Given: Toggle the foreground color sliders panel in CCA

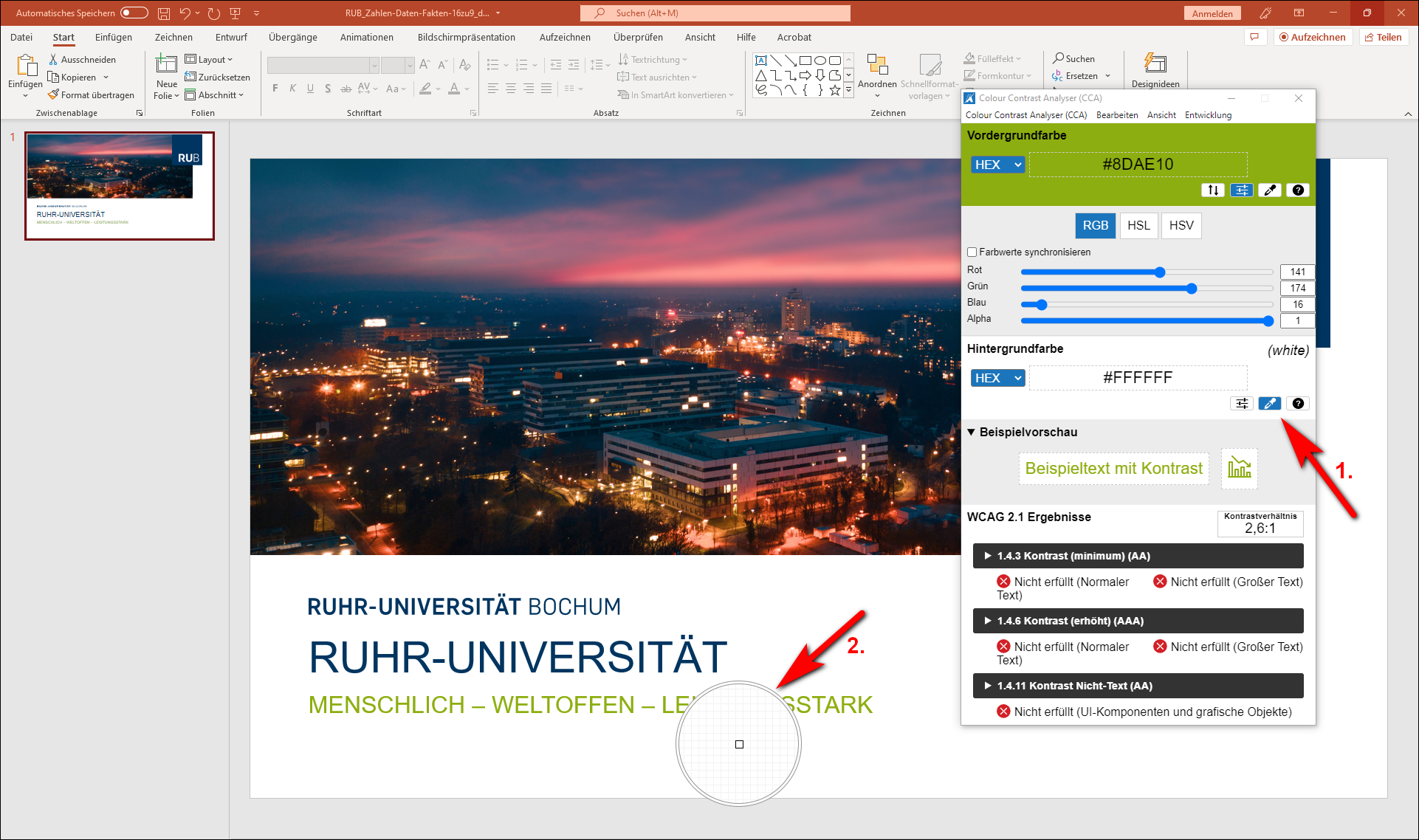Looking at the screenshot, I should (1242, 190).
